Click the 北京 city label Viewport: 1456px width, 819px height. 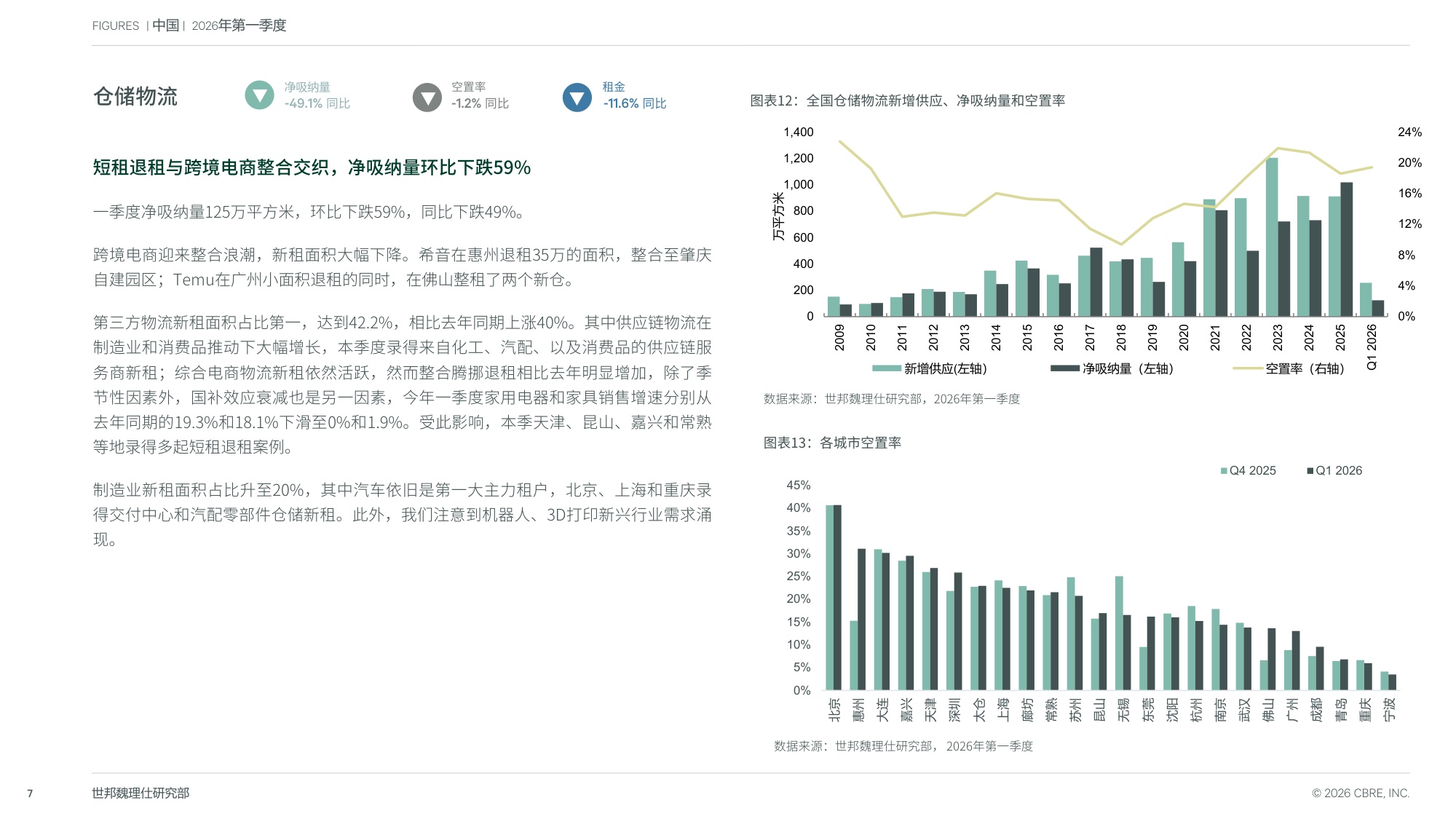(x=834, y=710)
